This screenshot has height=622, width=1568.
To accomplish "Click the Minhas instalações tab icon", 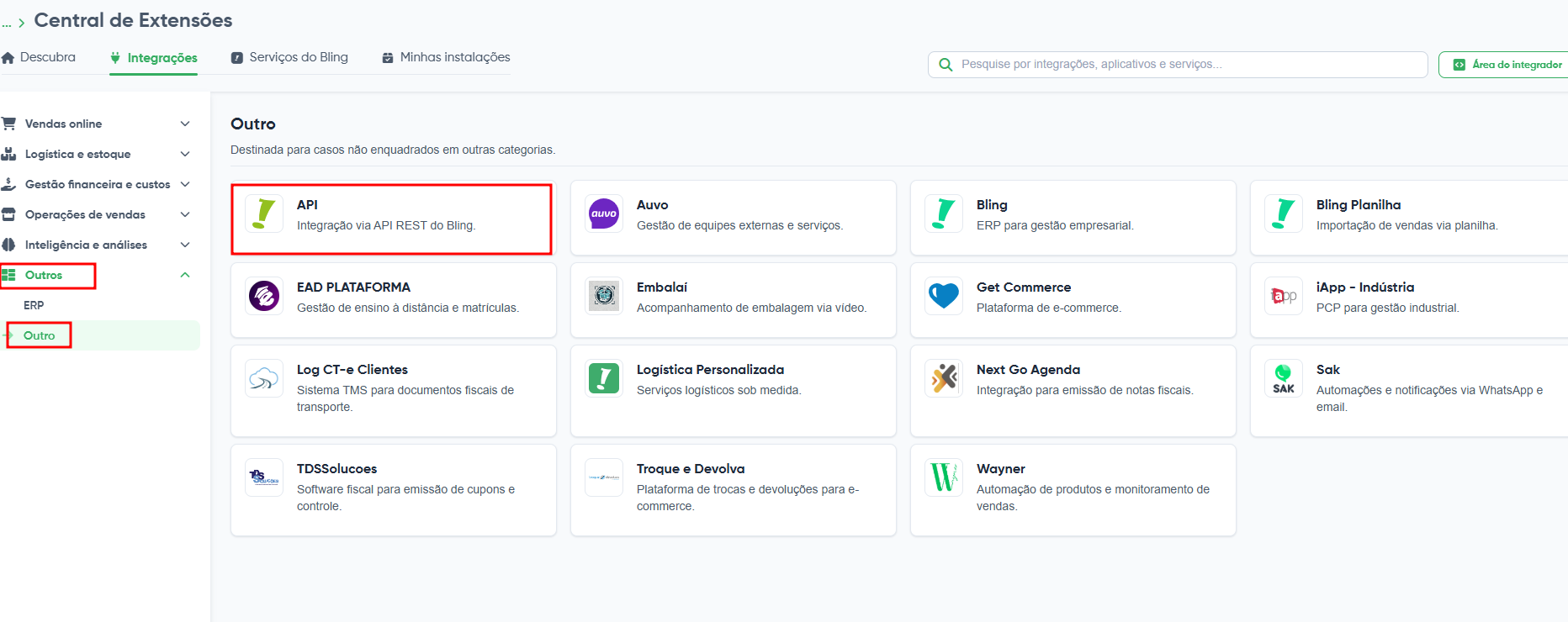I will [388, 58].
